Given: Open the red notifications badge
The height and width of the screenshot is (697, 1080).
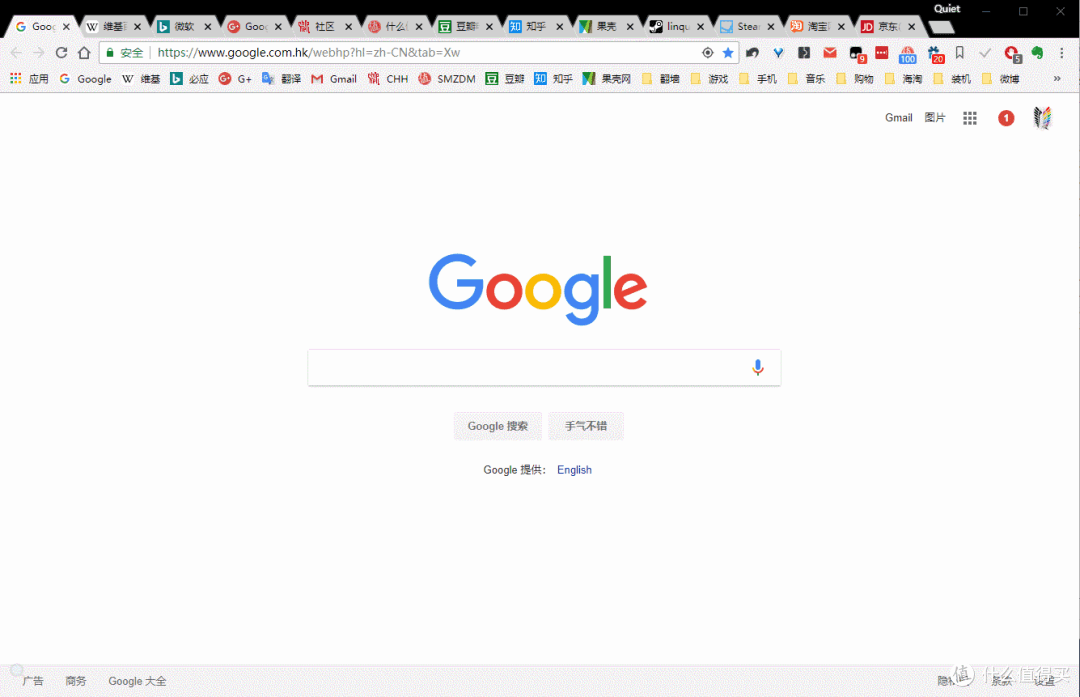Looking at the screenshot, I should pyautogui.click(x=1006, y=118).
